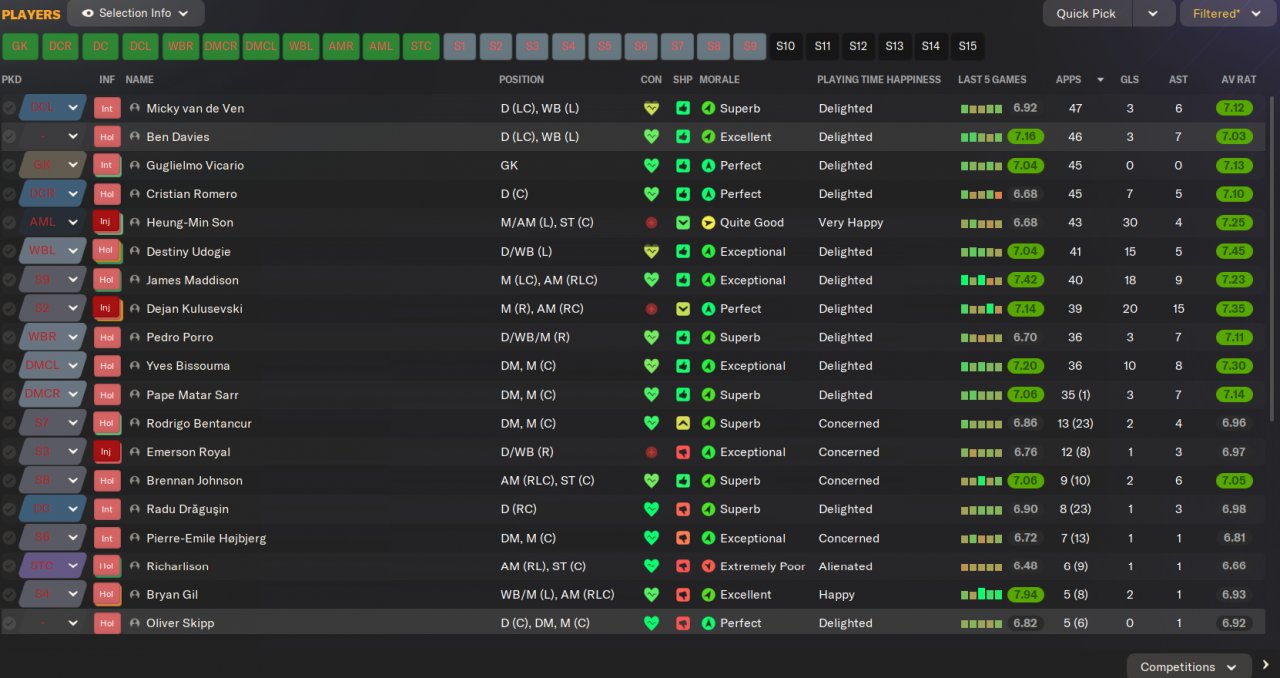Open Micky van de Ven's picked position dropdown
This screenshot has height=678, width=1280.
pyautogui.click(x=54, y=108)
